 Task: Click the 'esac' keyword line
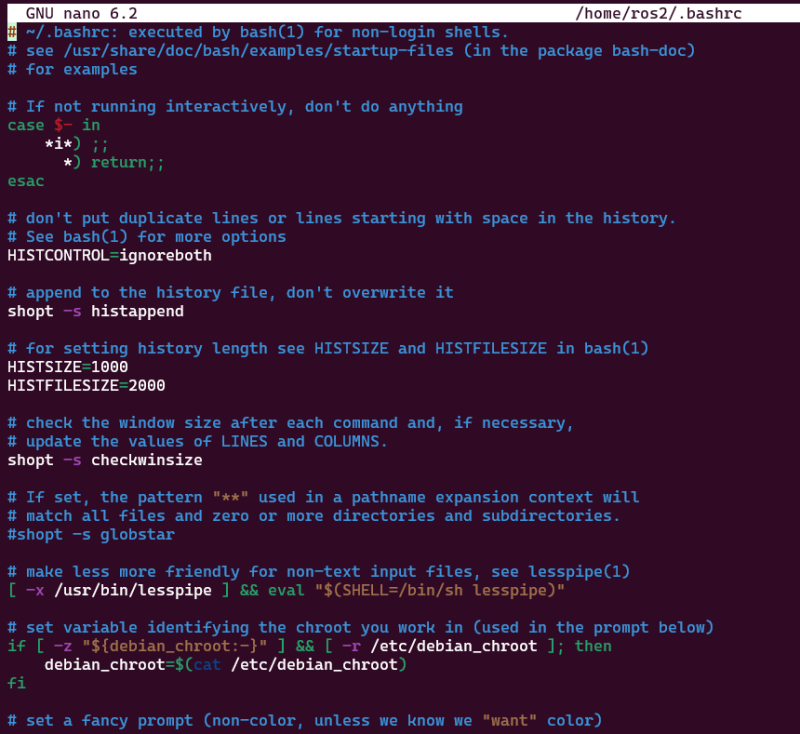pos(26,181)
